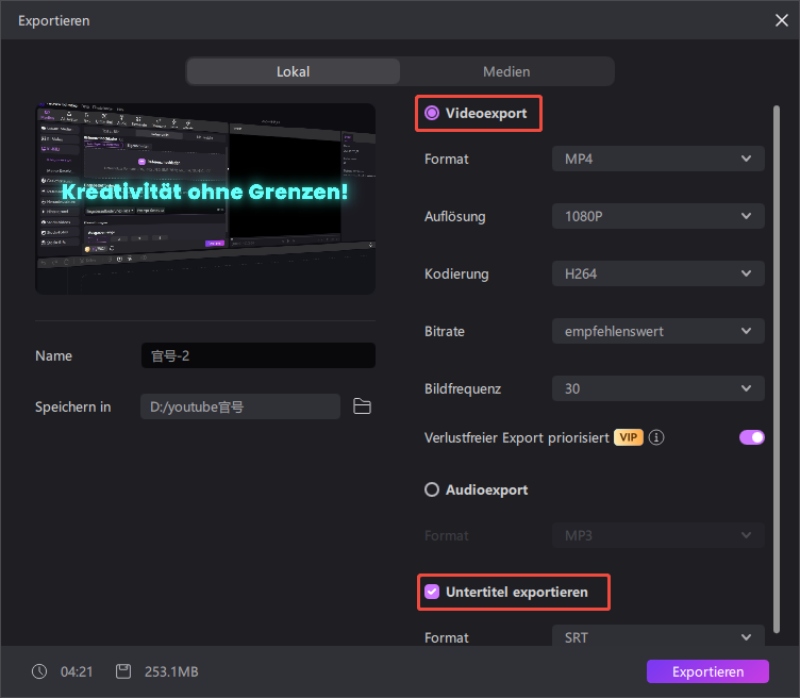
Task: Disable Verlustfreier Export priorisiert toggle
Action: pos(751,437)
